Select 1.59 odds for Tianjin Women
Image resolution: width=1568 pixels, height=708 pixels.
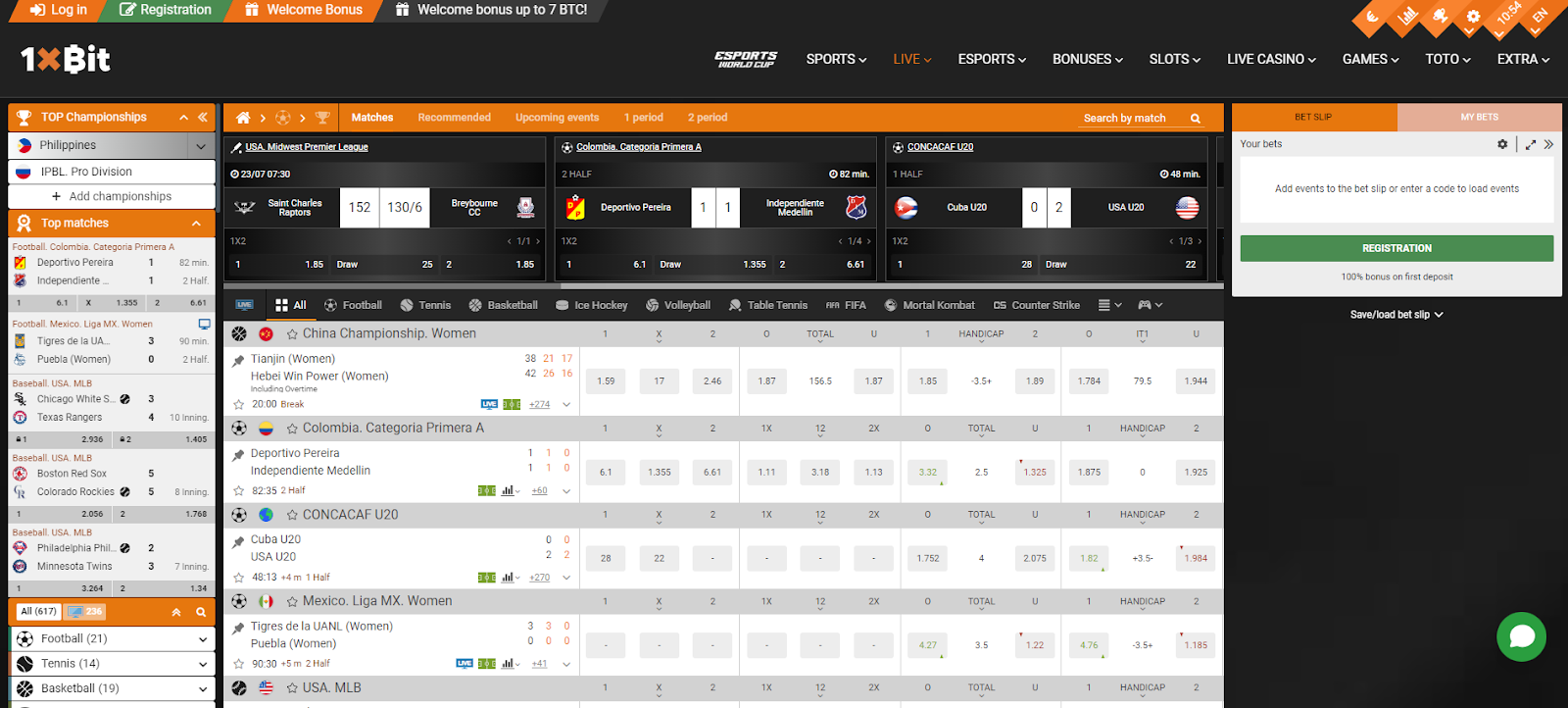tap(606, 381)
